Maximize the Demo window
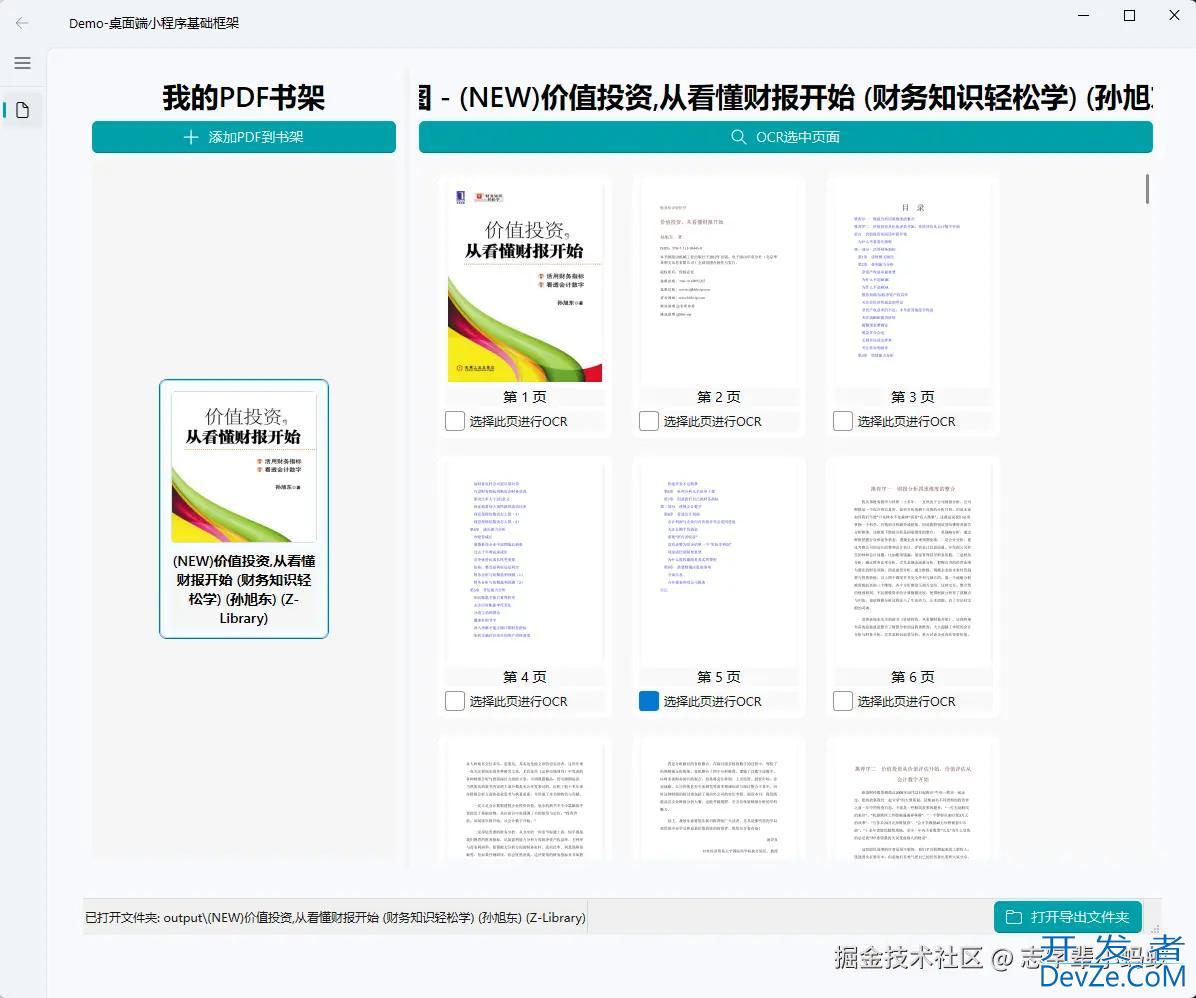The height and width of the screenshot is (998, 1196). point(1130,15)
